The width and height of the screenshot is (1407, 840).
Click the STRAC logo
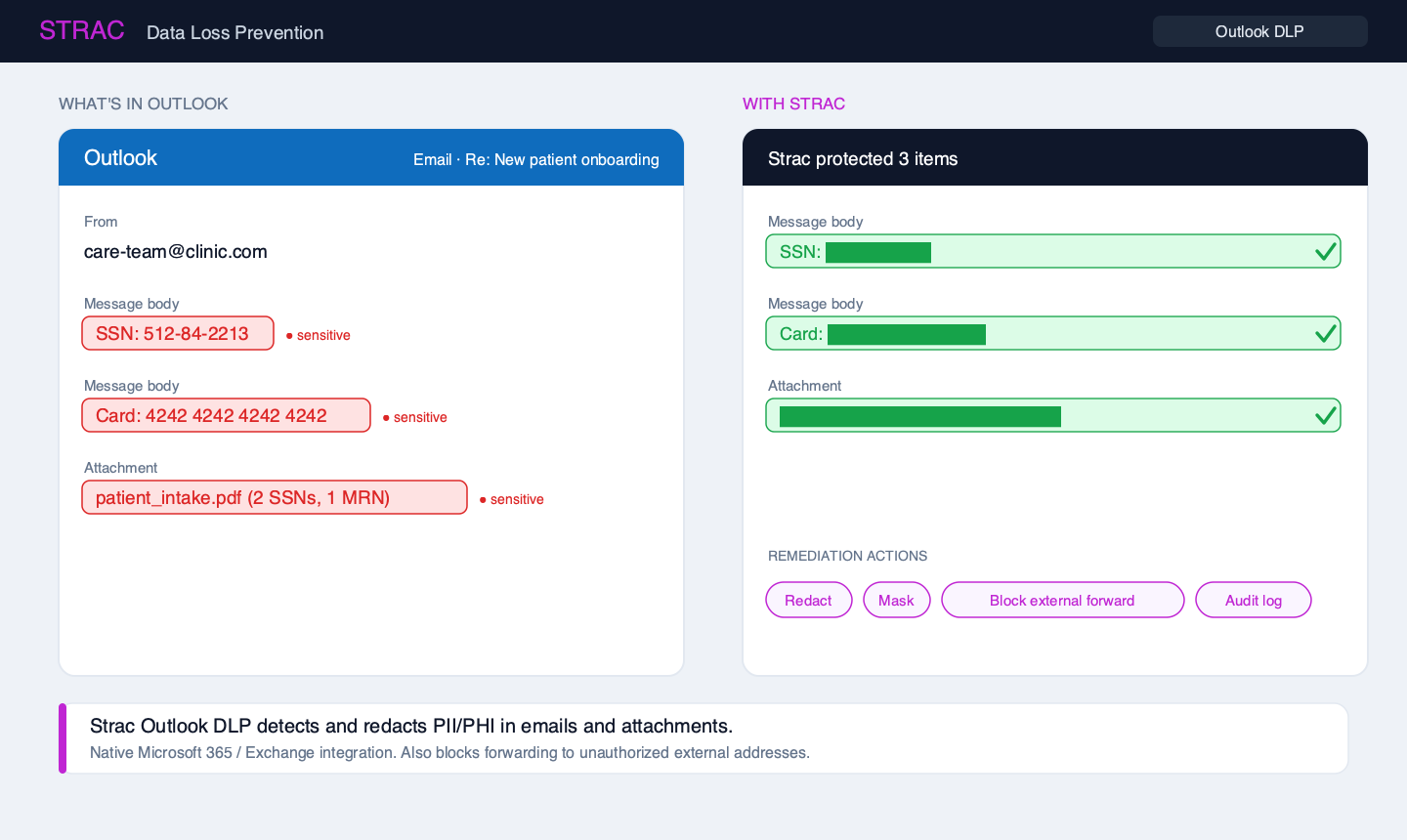coord(82,31)
